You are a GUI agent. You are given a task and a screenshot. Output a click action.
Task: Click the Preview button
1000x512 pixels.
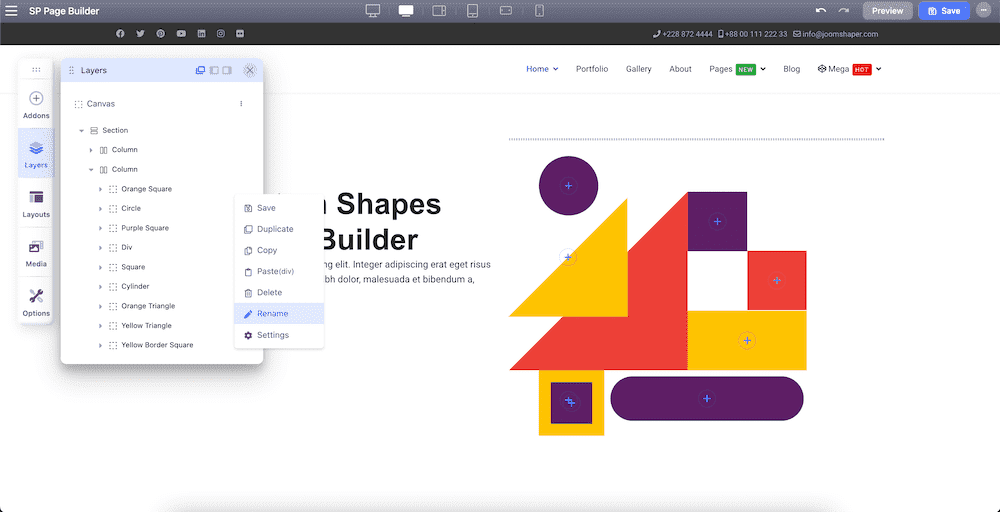(x=887, y=11)
